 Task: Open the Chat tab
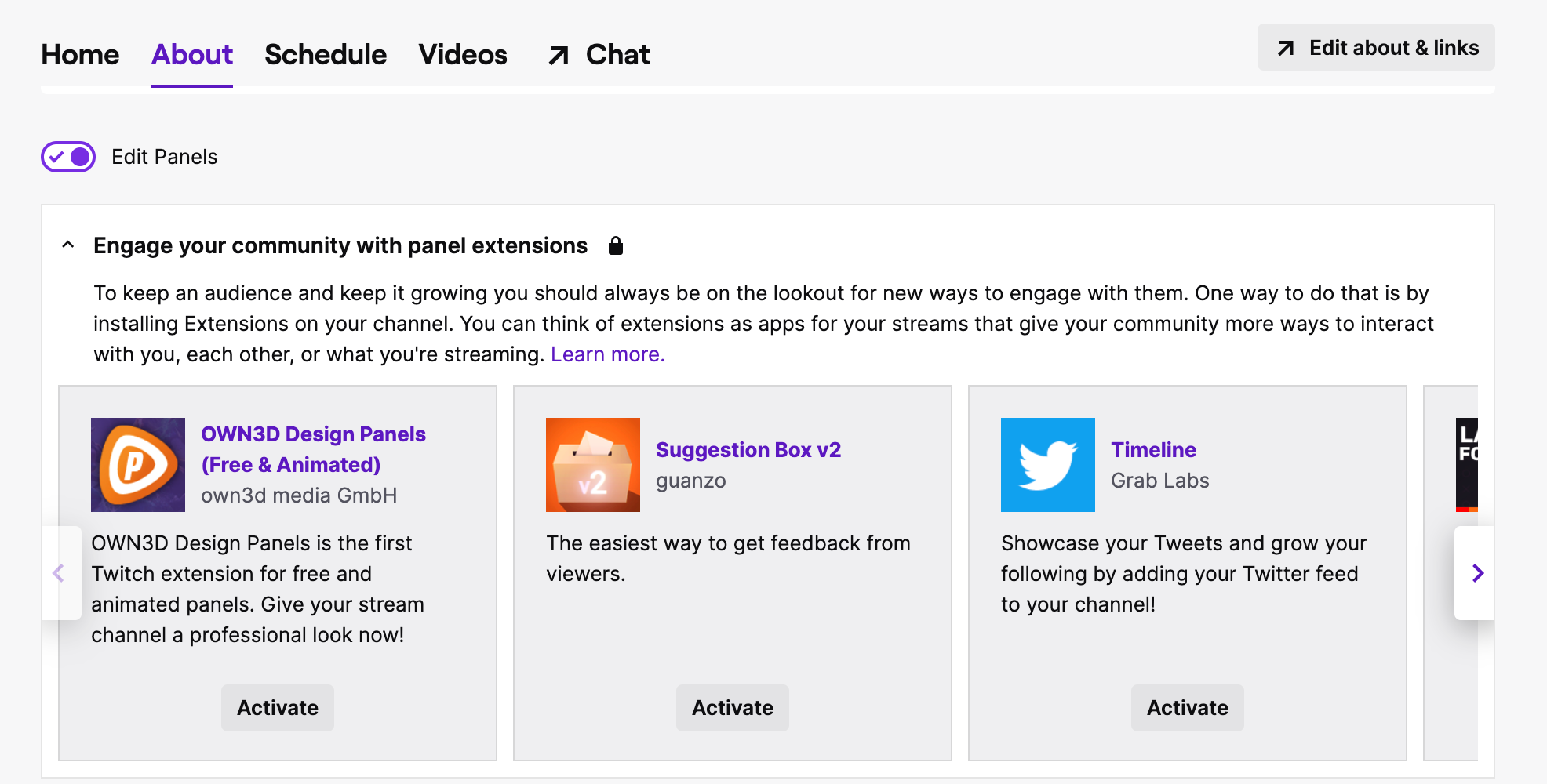[617, 55]
